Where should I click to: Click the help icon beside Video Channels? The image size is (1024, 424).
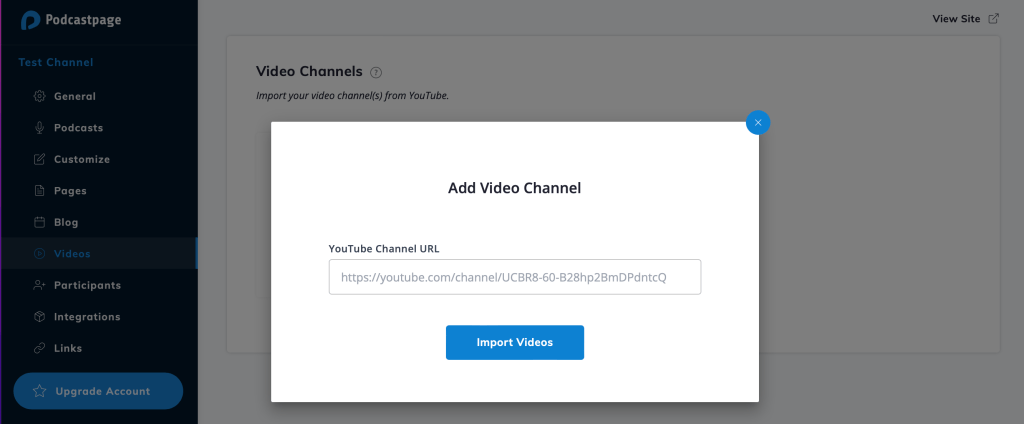(376, 72)
